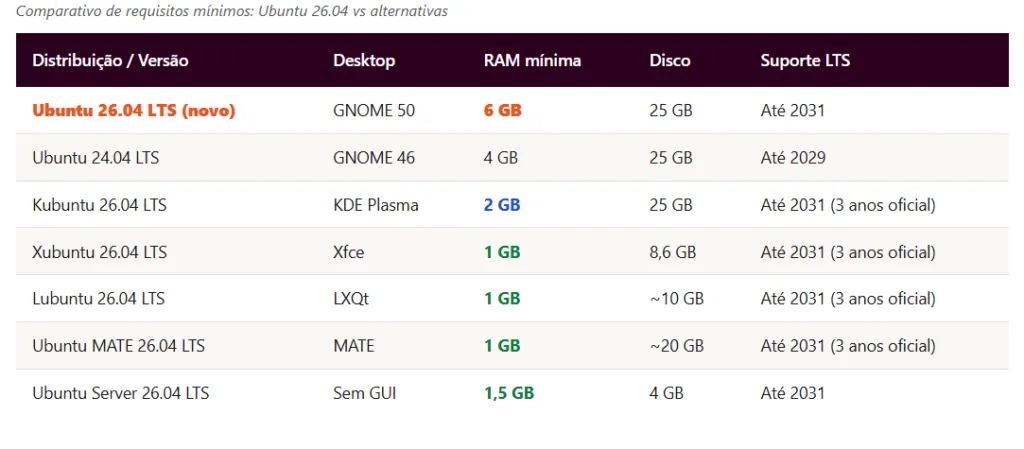
Task: Select the 'Ubuntu Server 26.04 LTS' cell
Action: click(121, 393)
